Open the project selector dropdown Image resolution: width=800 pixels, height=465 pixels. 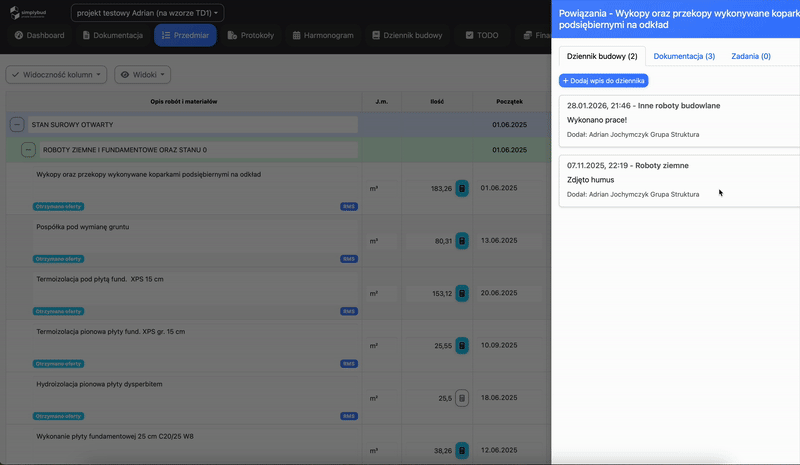pyautogui.click(x=147, y=13)
